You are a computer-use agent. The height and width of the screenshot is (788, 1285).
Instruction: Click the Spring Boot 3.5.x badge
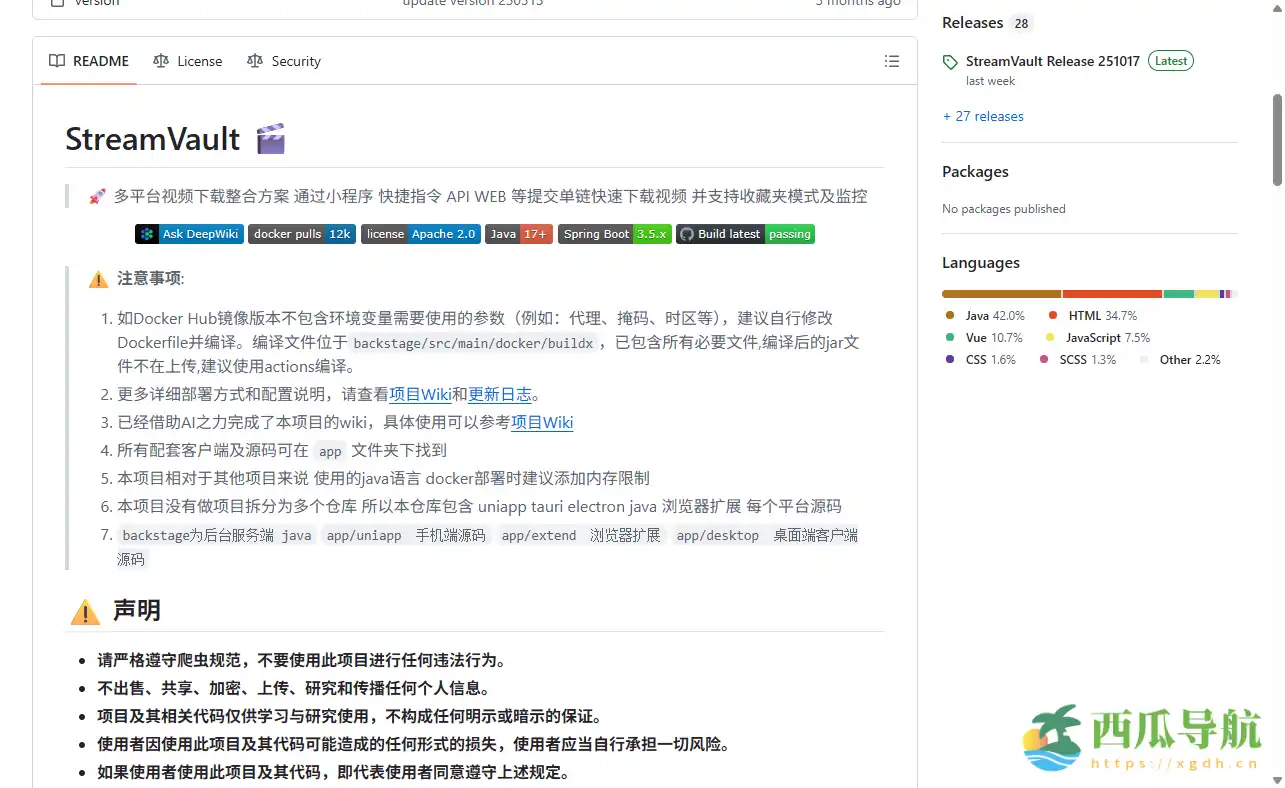coord(614,234)
